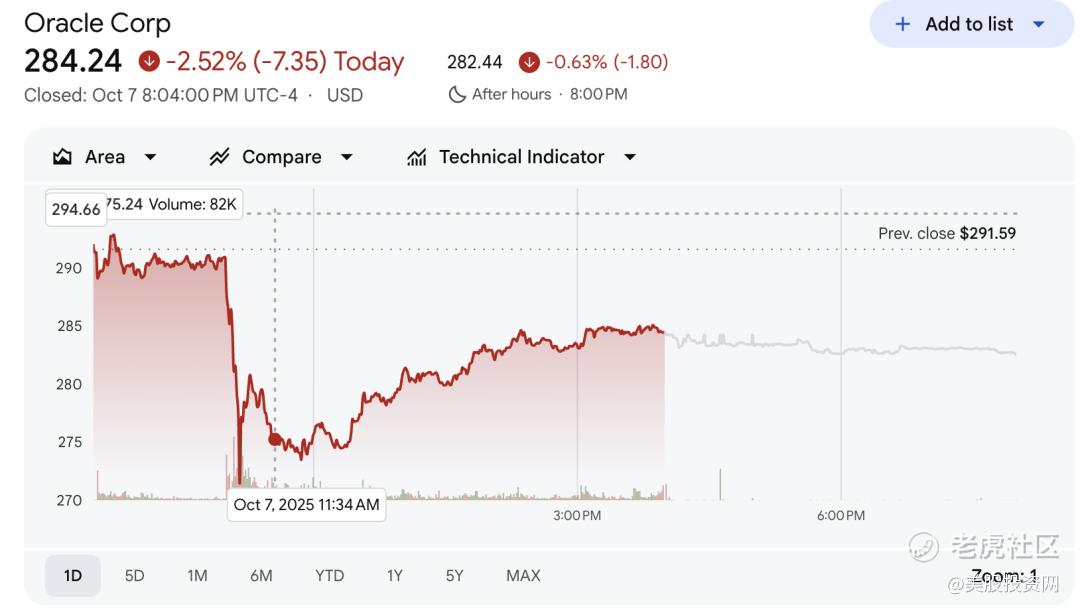Click the Compare lines icon
The height and width of the screenshot is (609, 1080).
coord(219,157)
